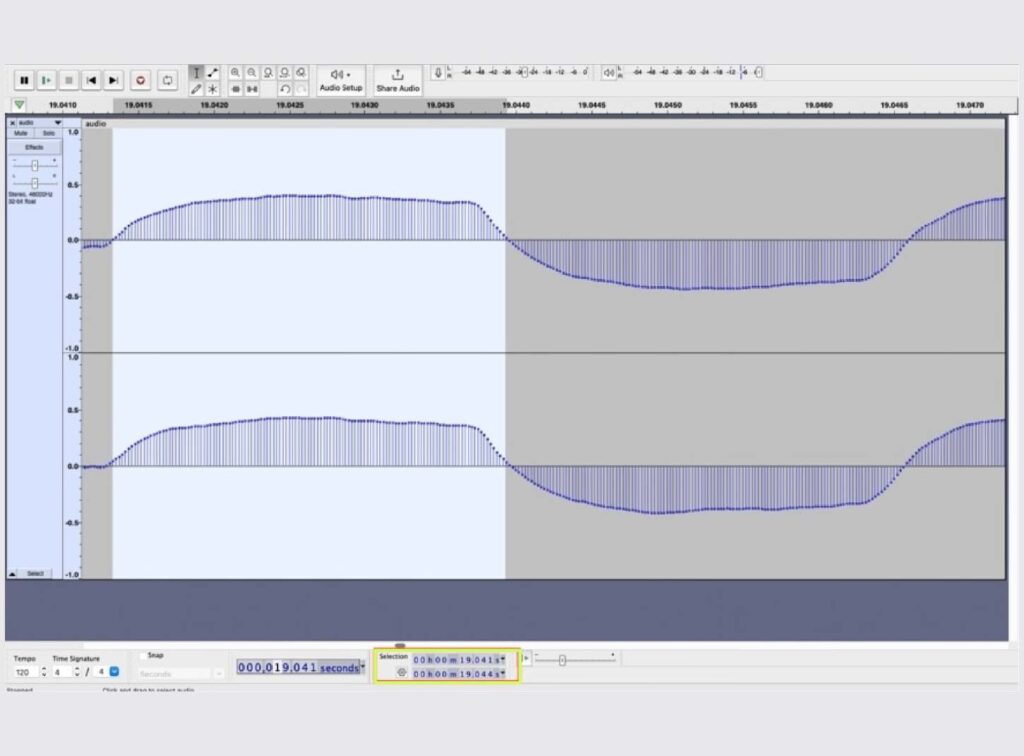Click the upper channel vertical scale 0.5 mark

pyautogui.click(x=72, y=185)
